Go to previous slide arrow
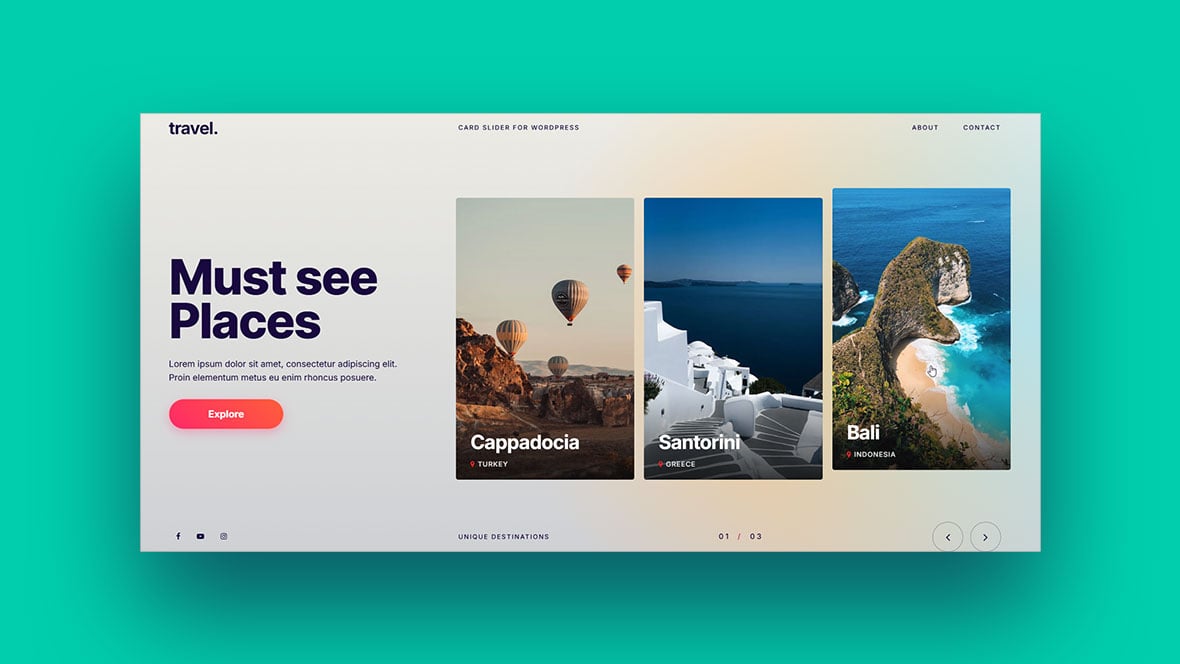The height and width of the screenshot is (664, 1180). [x=947, y=537]
